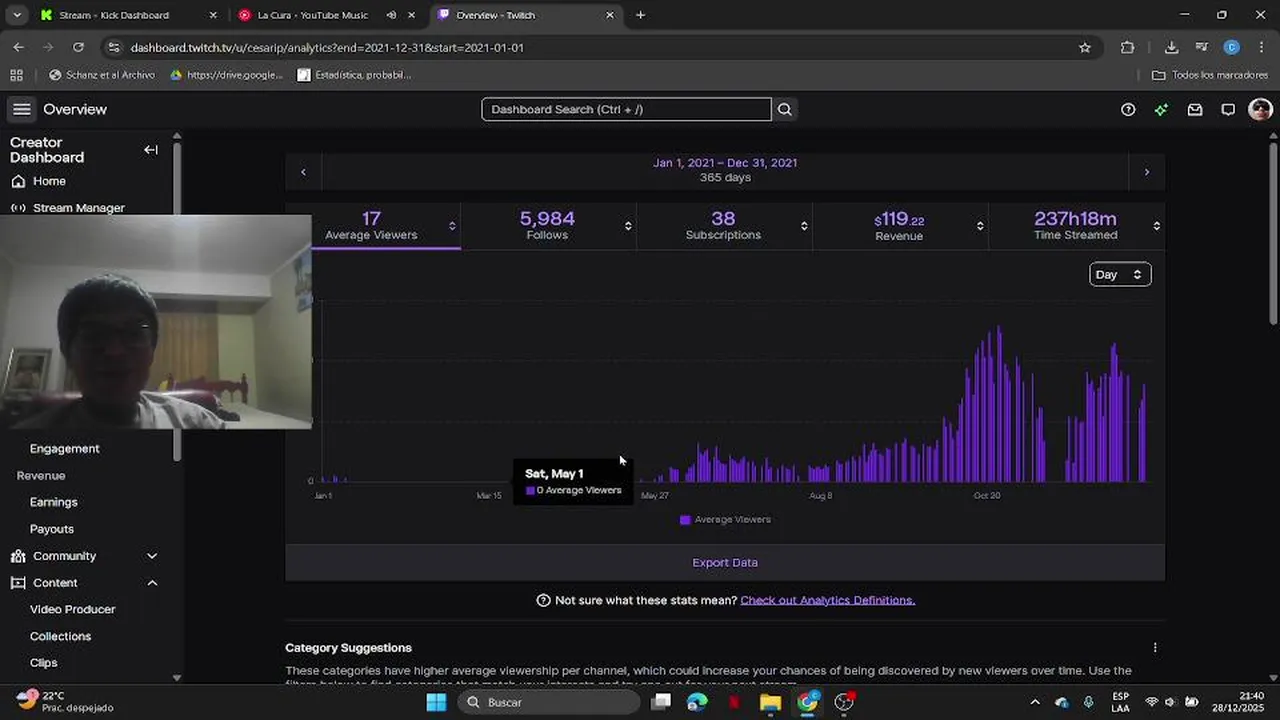This screenshot has width=1280, height=720.
Task: Click Export Data button
Action: coord(725,563)
